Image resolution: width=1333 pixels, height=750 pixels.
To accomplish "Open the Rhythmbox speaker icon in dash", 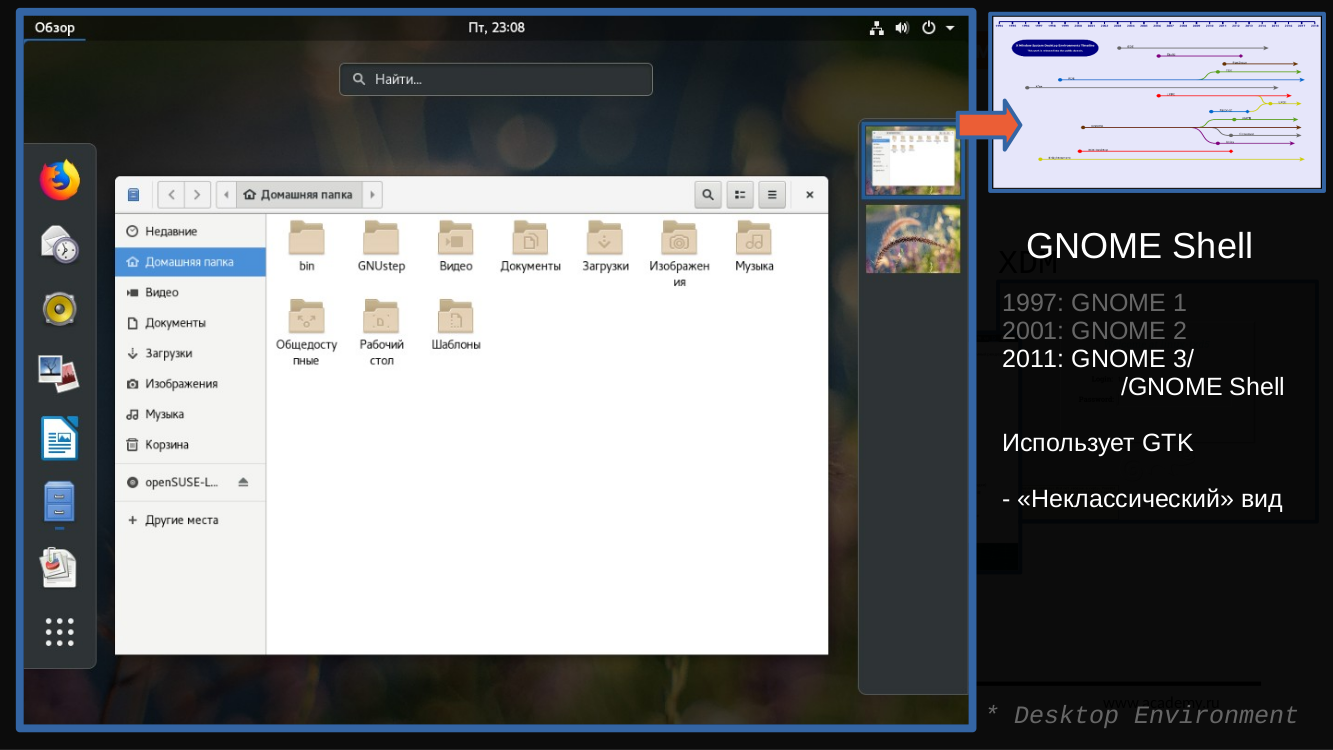I will point(60,309).
